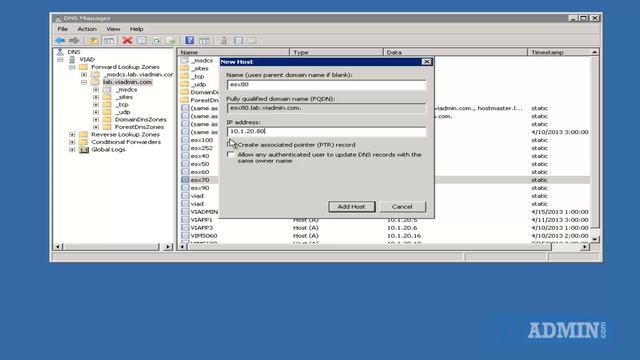
Task: Select the DNS root node icon in tree
Action: pyautogui.click(x=60, y=52)
